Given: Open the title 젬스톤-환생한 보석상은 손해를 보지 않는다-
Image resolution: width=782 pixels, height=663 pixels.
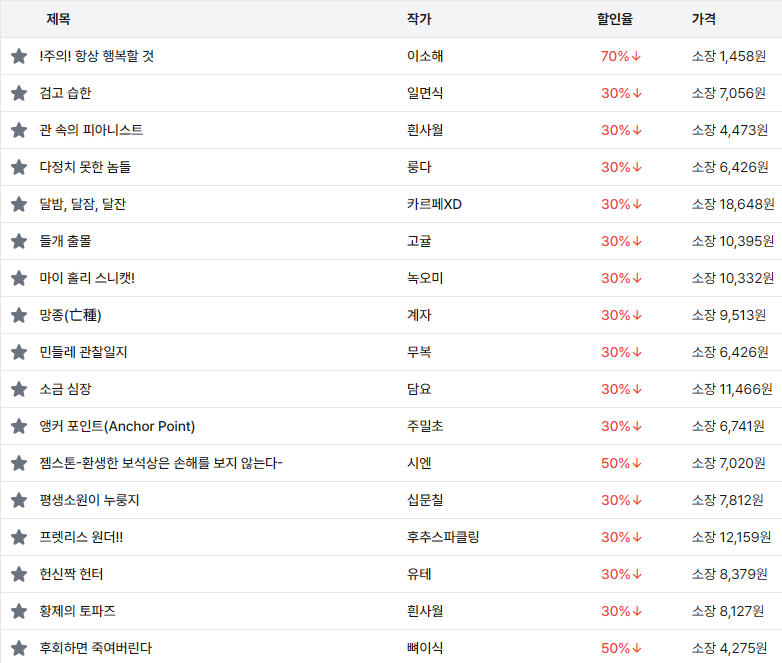Looking at the screenshot, I should click(161, 463).
